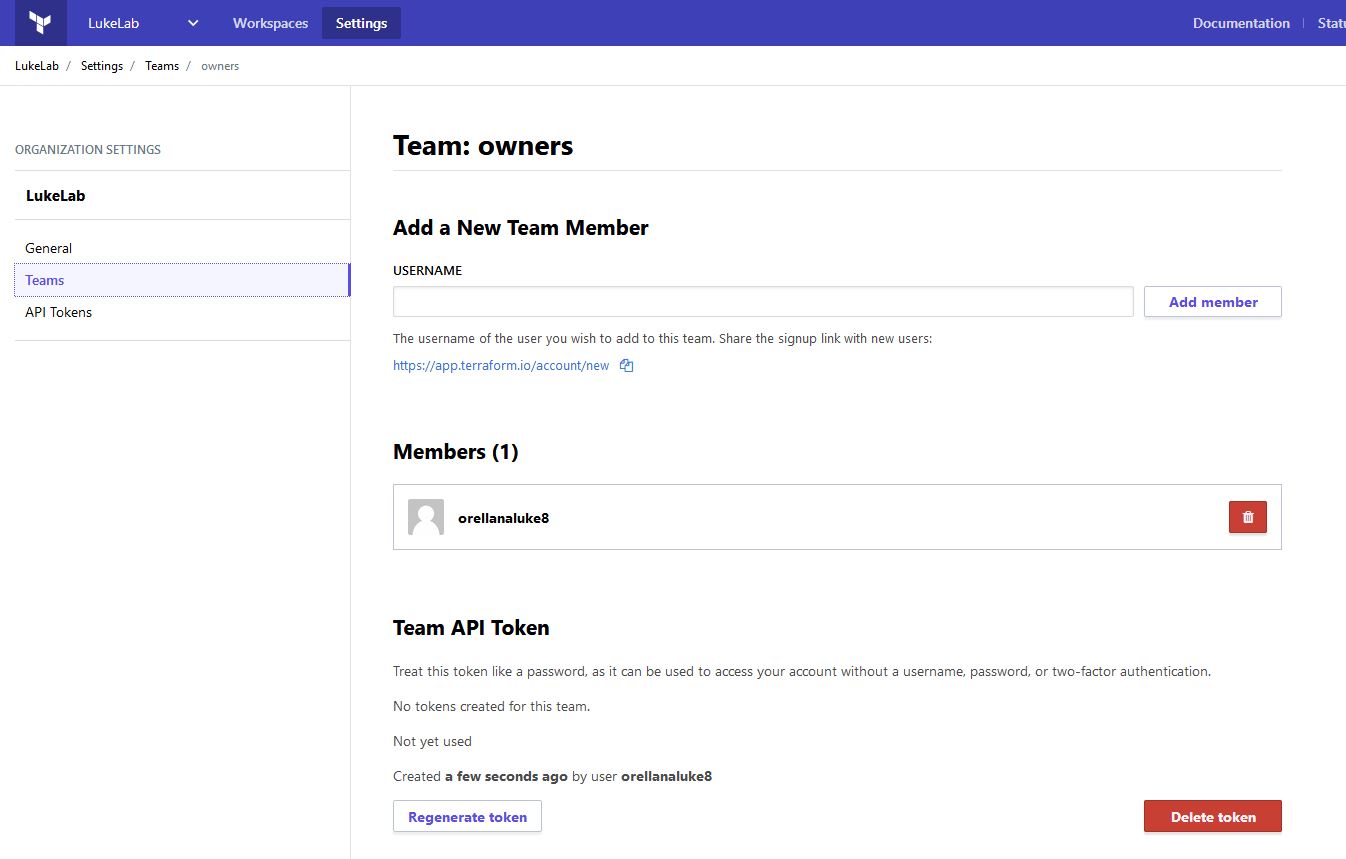Click the red Delete token button
1346x859 pixels.
1213,816
